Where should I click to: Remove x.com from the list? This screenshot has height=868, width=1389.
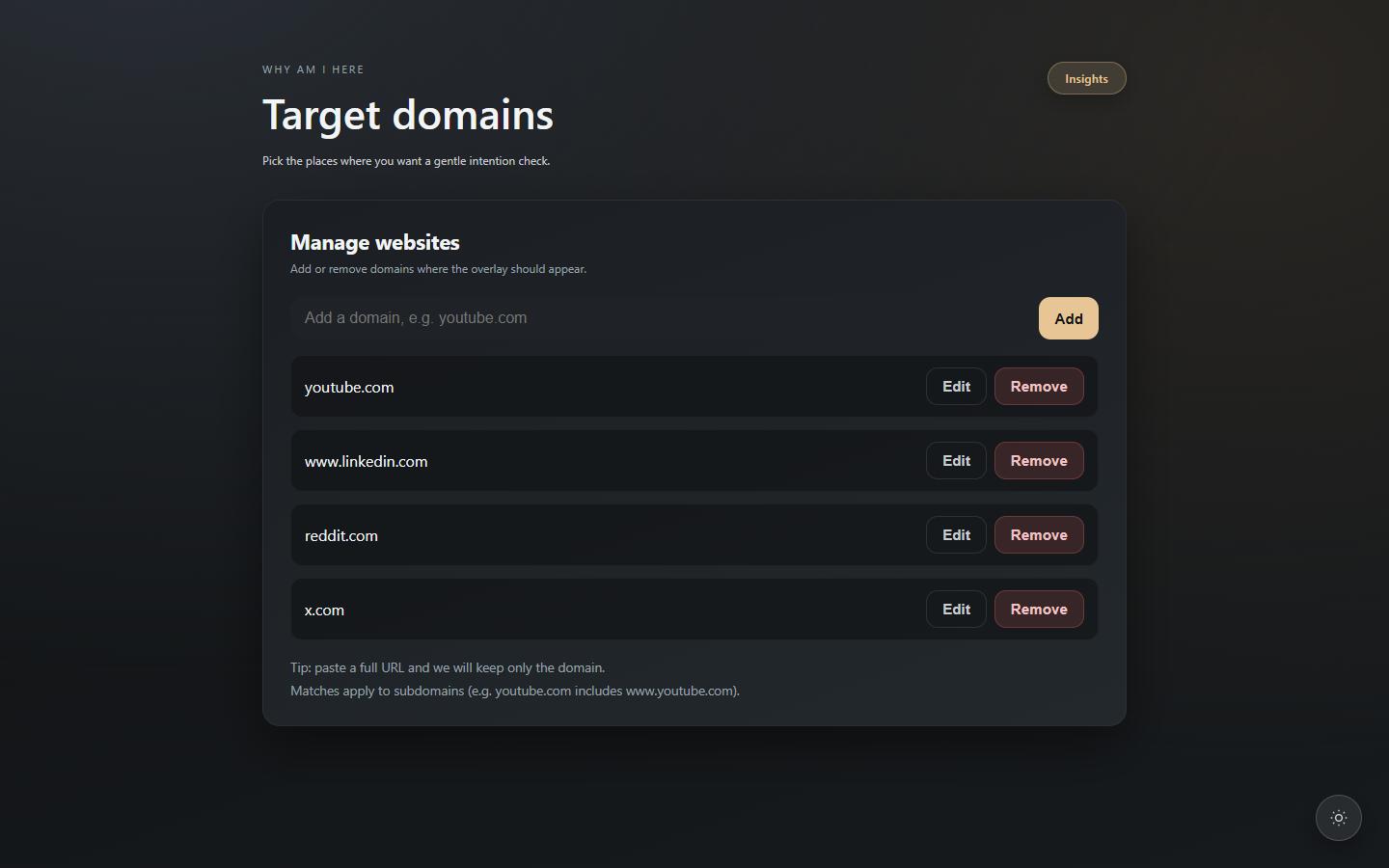[1039, 609]
